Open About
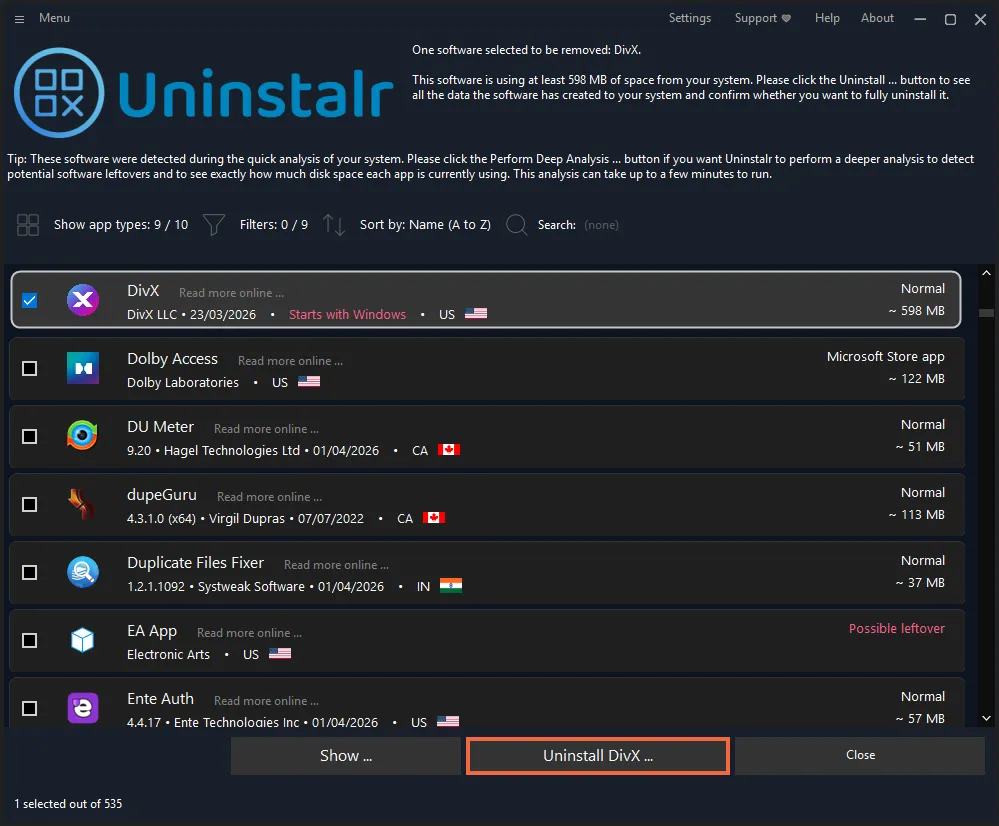The image size is (999, 826). tap(877, 18)
